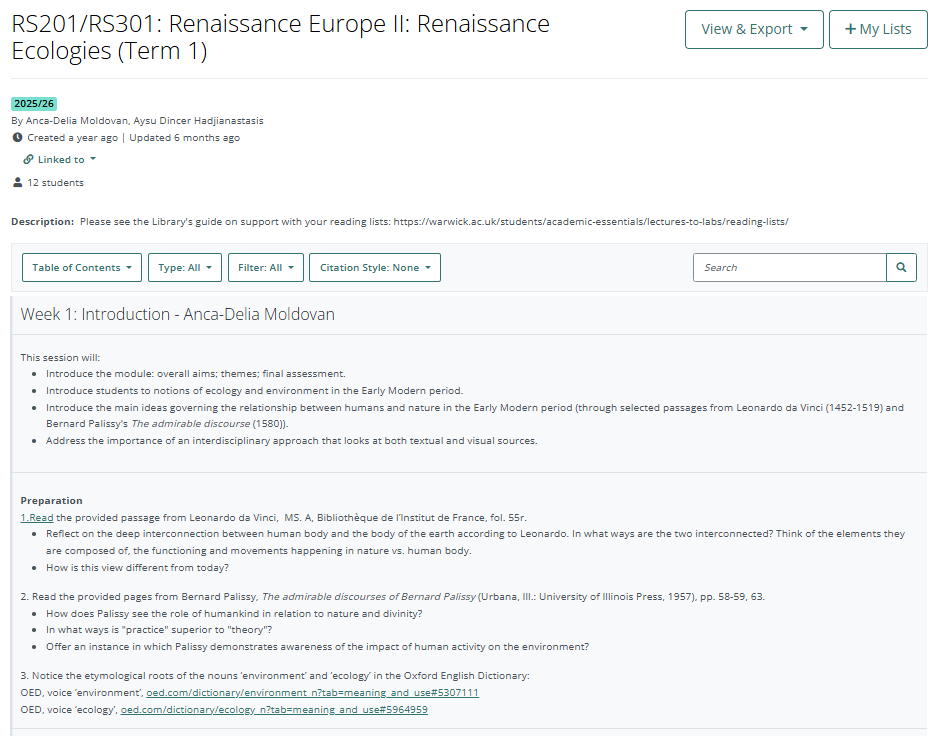This screenshot has height=743, width=940.
Task: Open the View & Export dropdown
Action: pyautogui.click(x=754, y=29)
